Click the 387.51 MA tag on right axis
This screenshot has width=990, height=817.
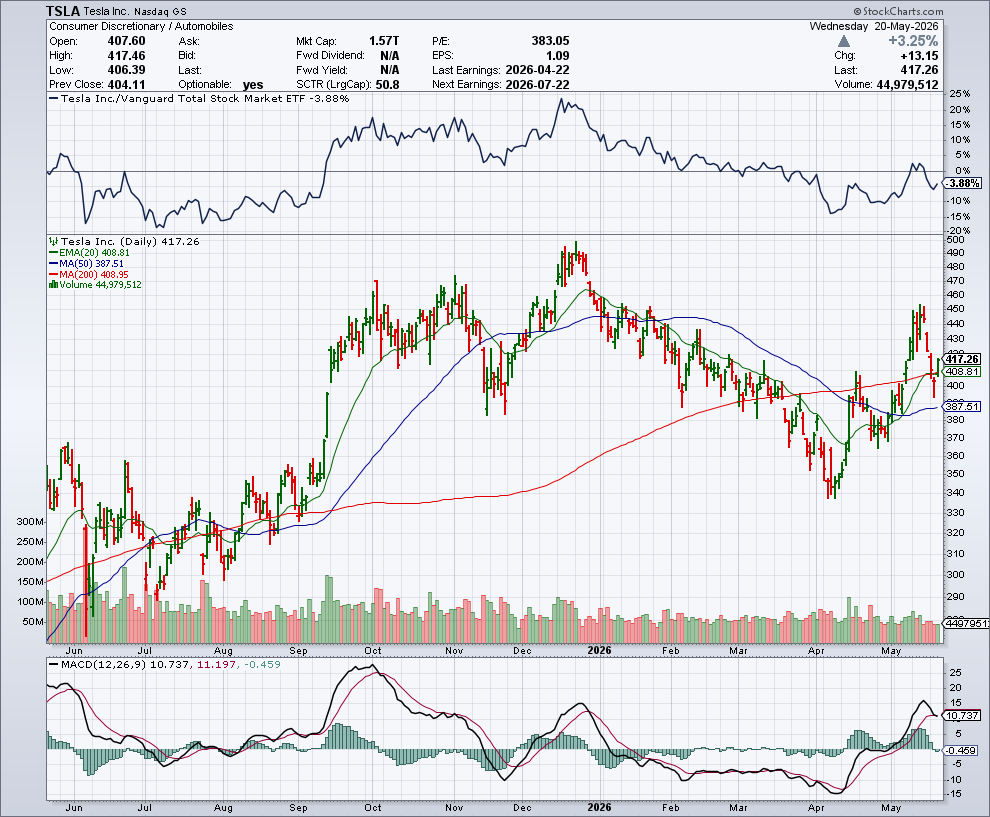[962, 407]
